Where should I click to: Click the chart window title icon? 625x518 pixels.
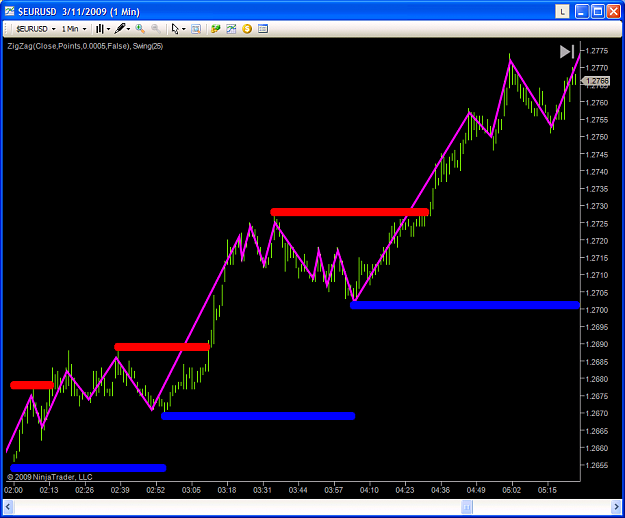(10, 12)
